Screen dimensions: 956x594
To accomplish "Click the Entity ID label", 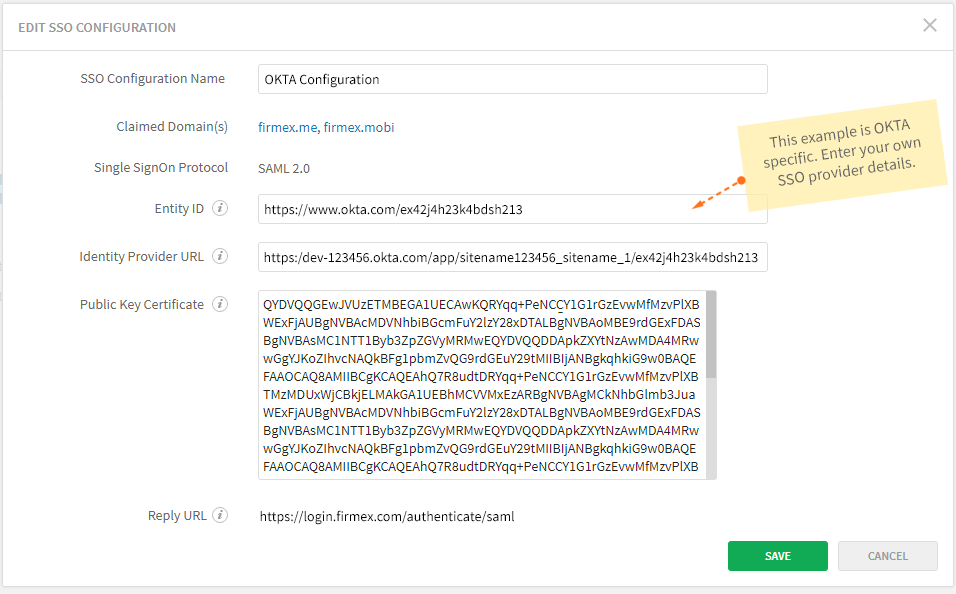I will click(x=179, y=209).
